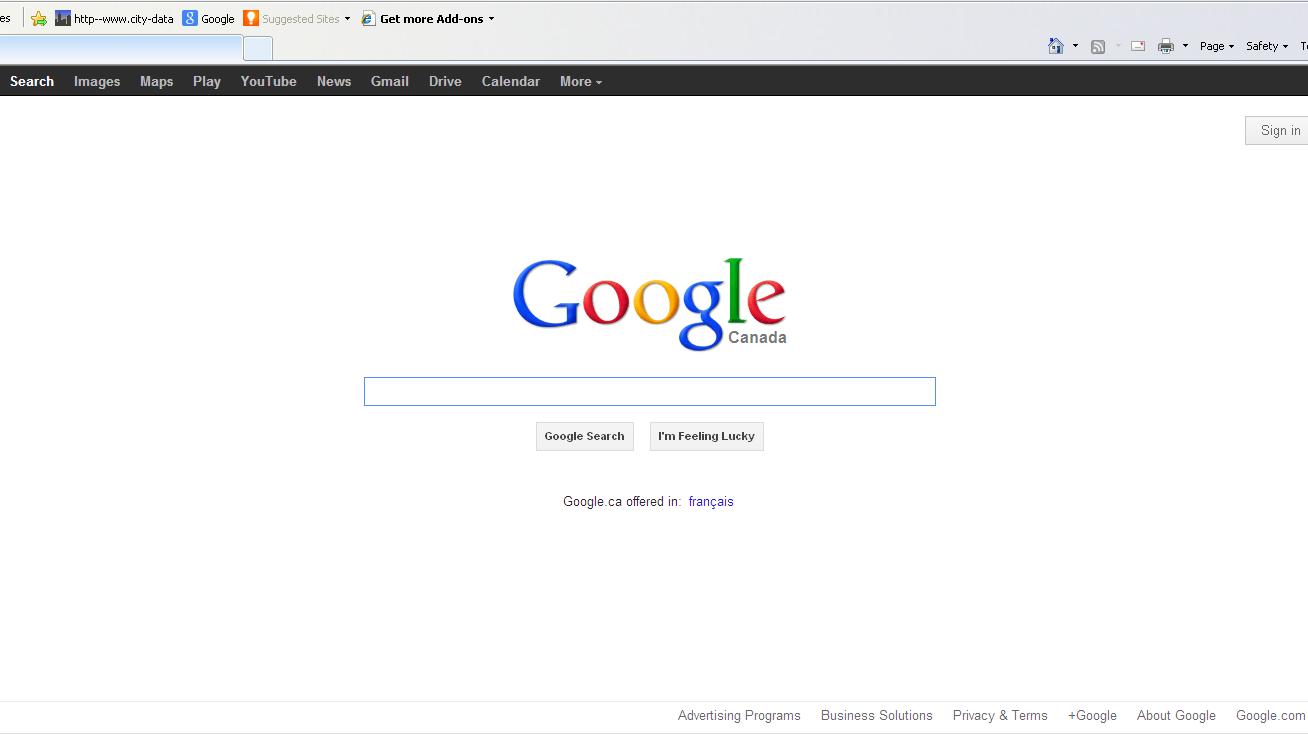The image size is (1308, 734).
Task: Open Calendar from Google's navigation bar
Action: point(510,81)
